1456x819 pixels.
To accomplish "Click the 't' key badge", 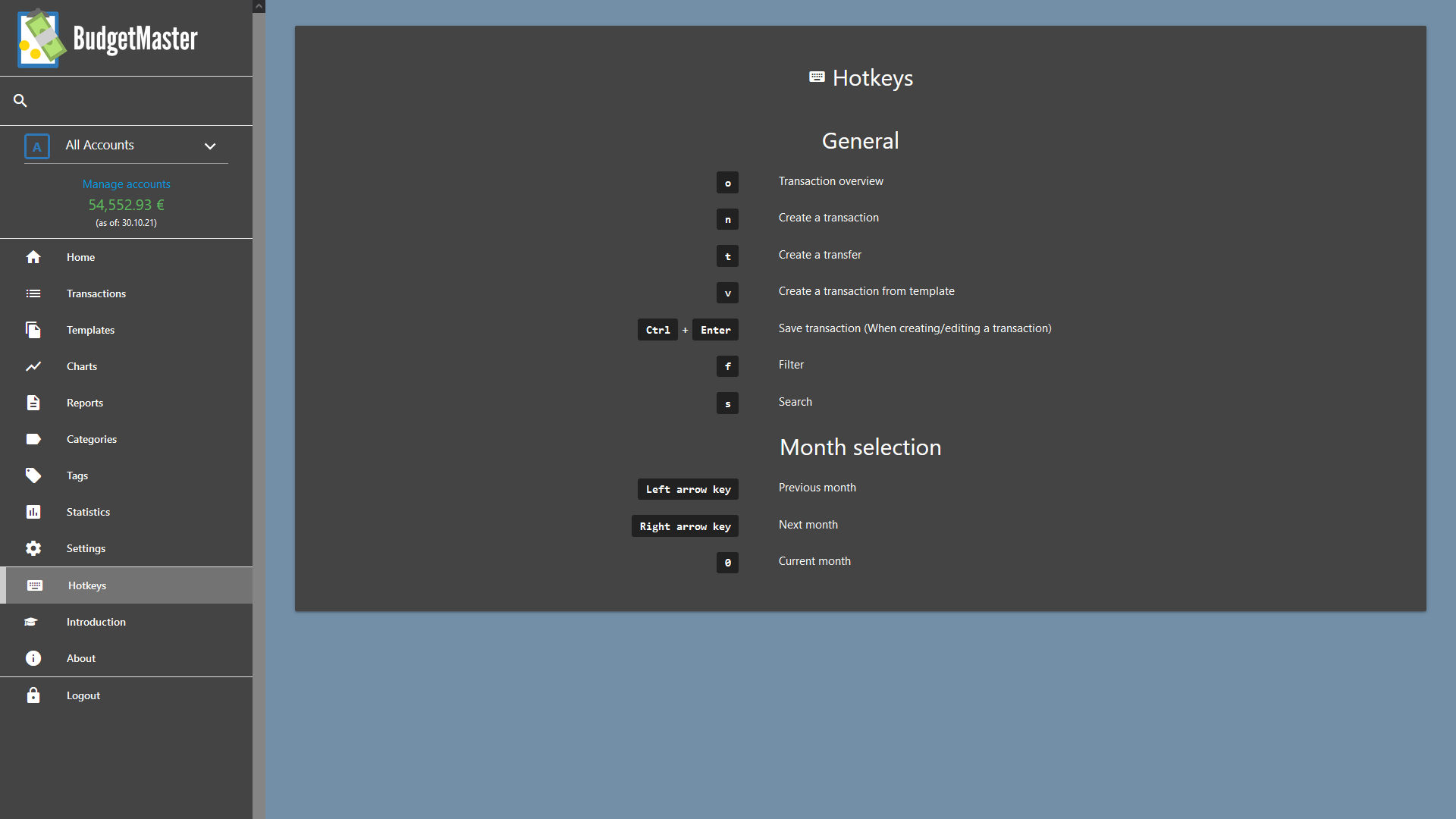I will click(727, 256).
